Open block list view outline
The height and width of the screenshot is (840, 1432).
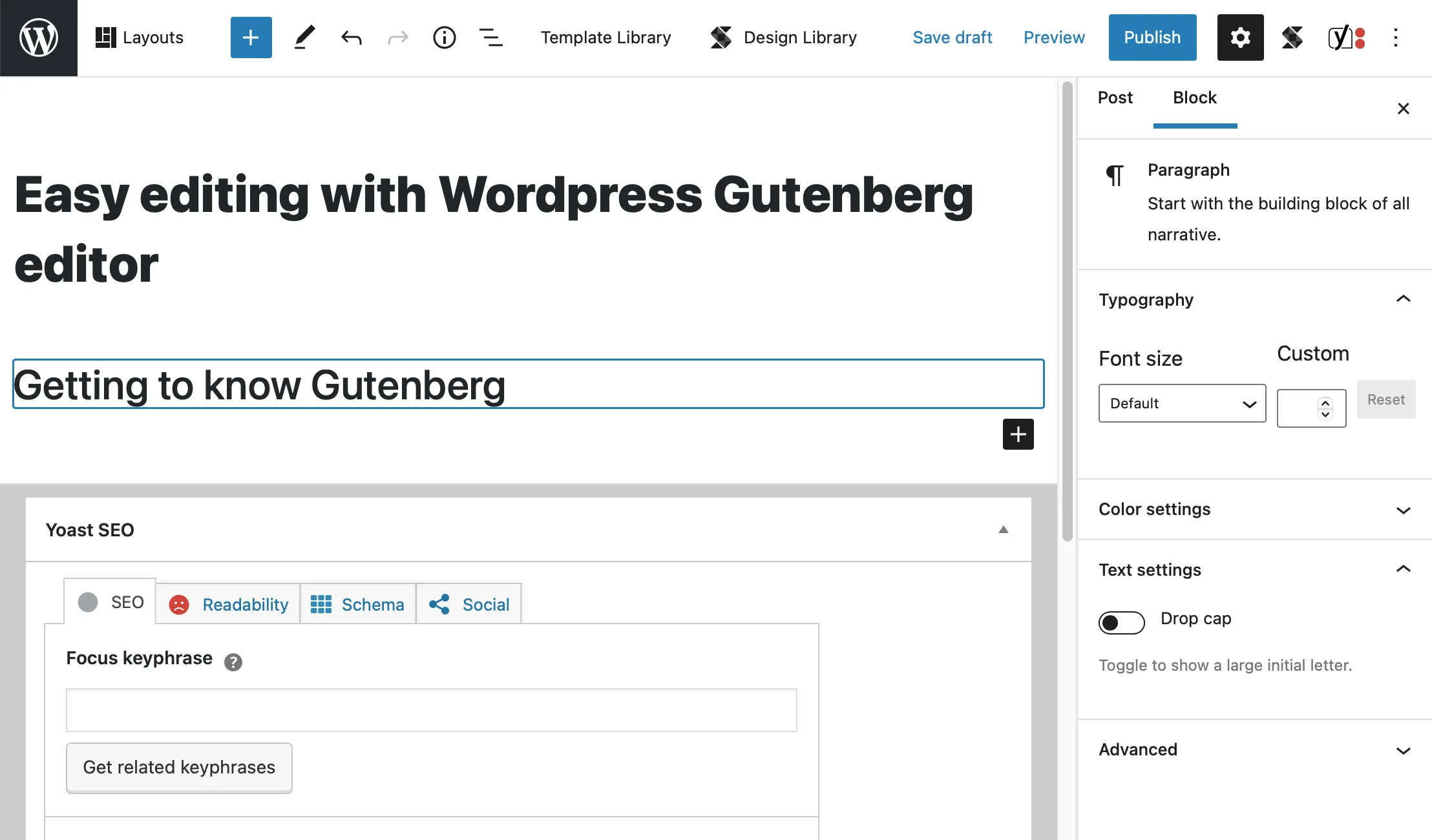[x=491, y=37]
